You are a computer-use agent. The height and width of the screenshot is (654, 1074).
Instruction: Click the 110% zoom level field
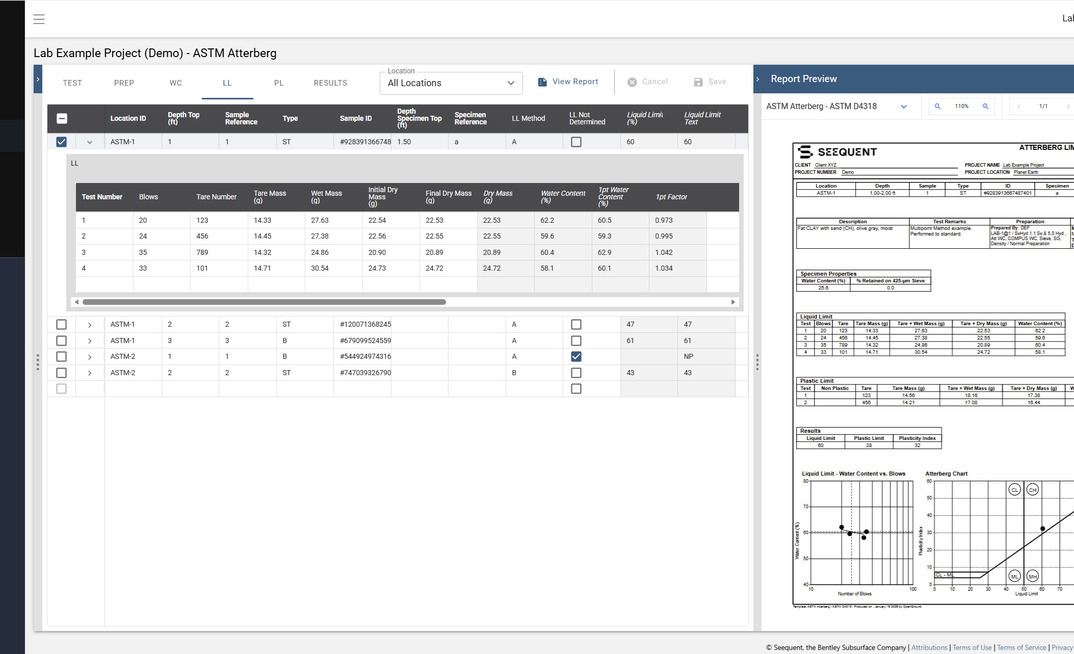(962, 106)
